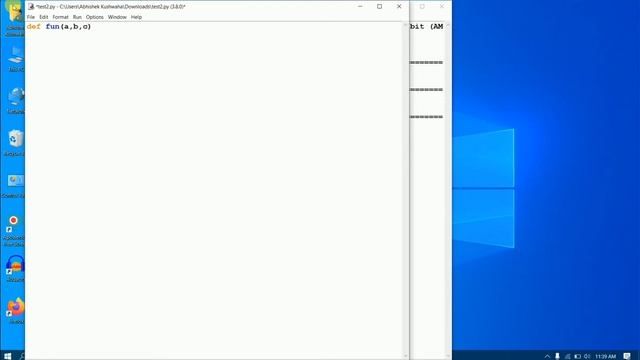Click the editor's vertical scrollbar down arrow
Screen dimensions: 640x360
point(406,356)
